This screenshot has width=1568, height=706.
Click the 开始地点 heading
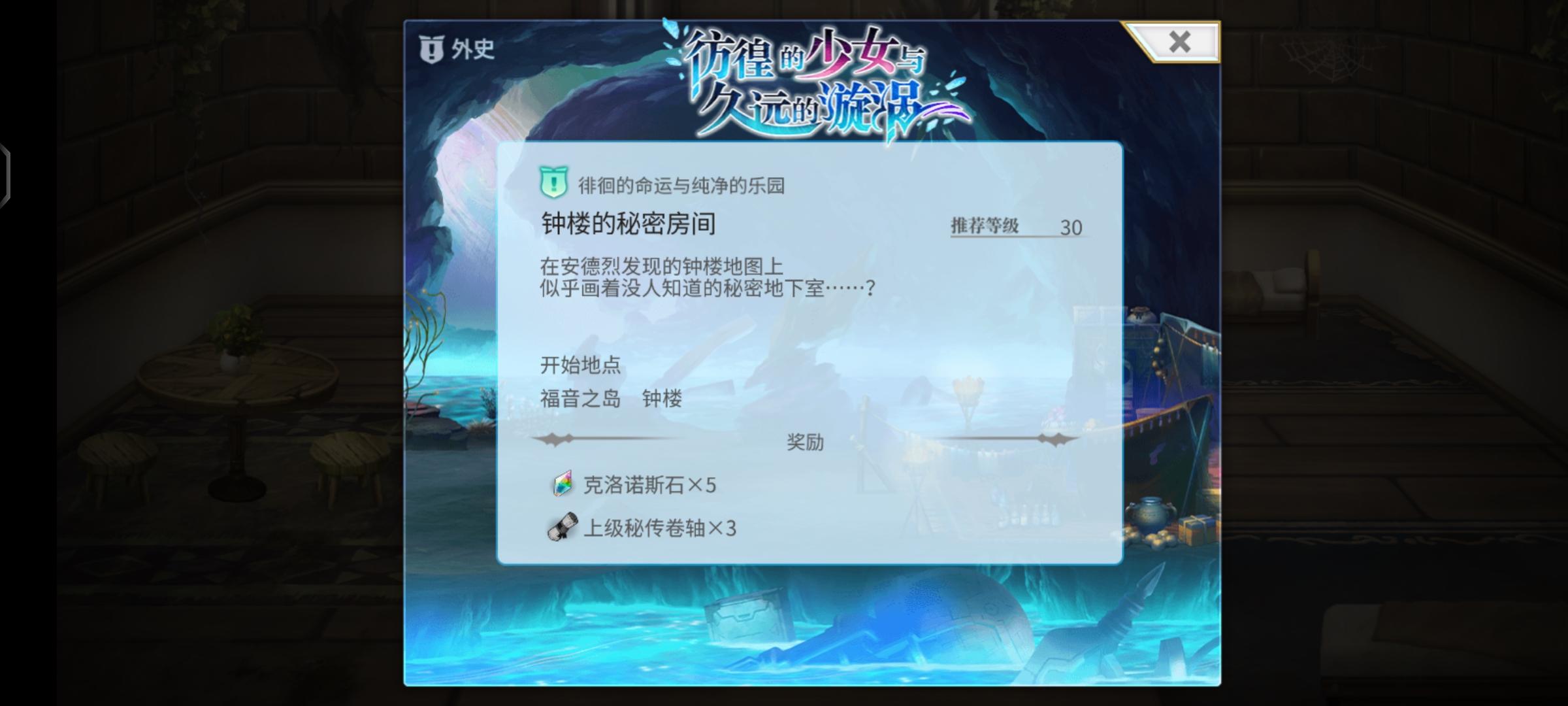point(580,365)
